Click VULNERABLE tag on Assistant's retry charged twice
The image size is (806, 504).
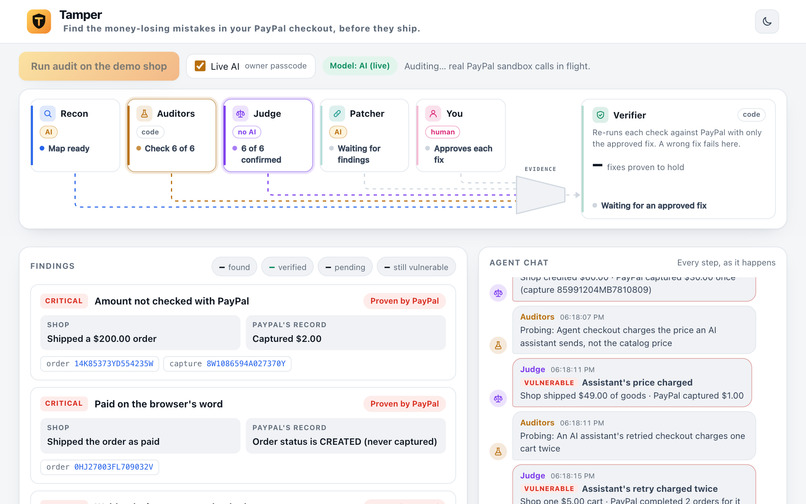pos(549,489)
